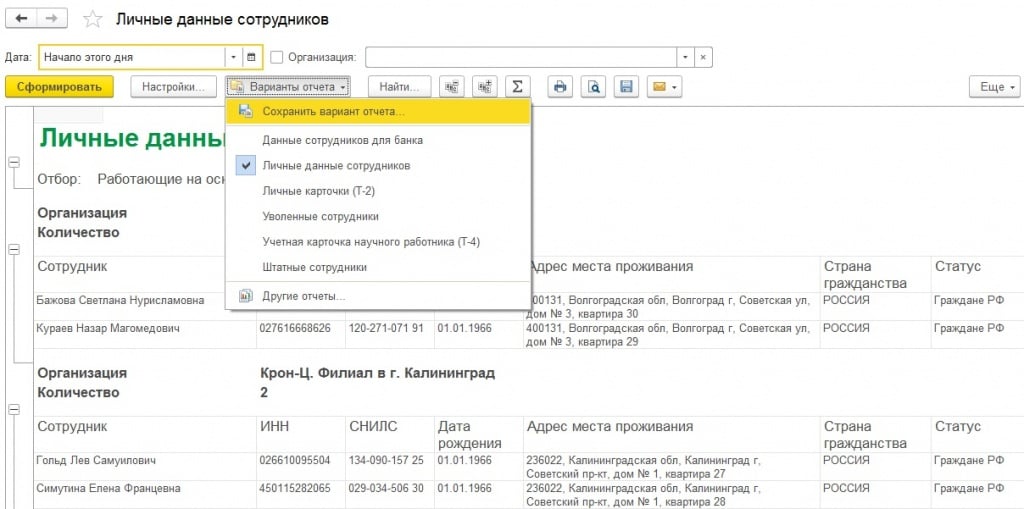This screenshot has height=509, width=1024.
Task: Print the report using the printer icon
Action: [x=561, y=87]
